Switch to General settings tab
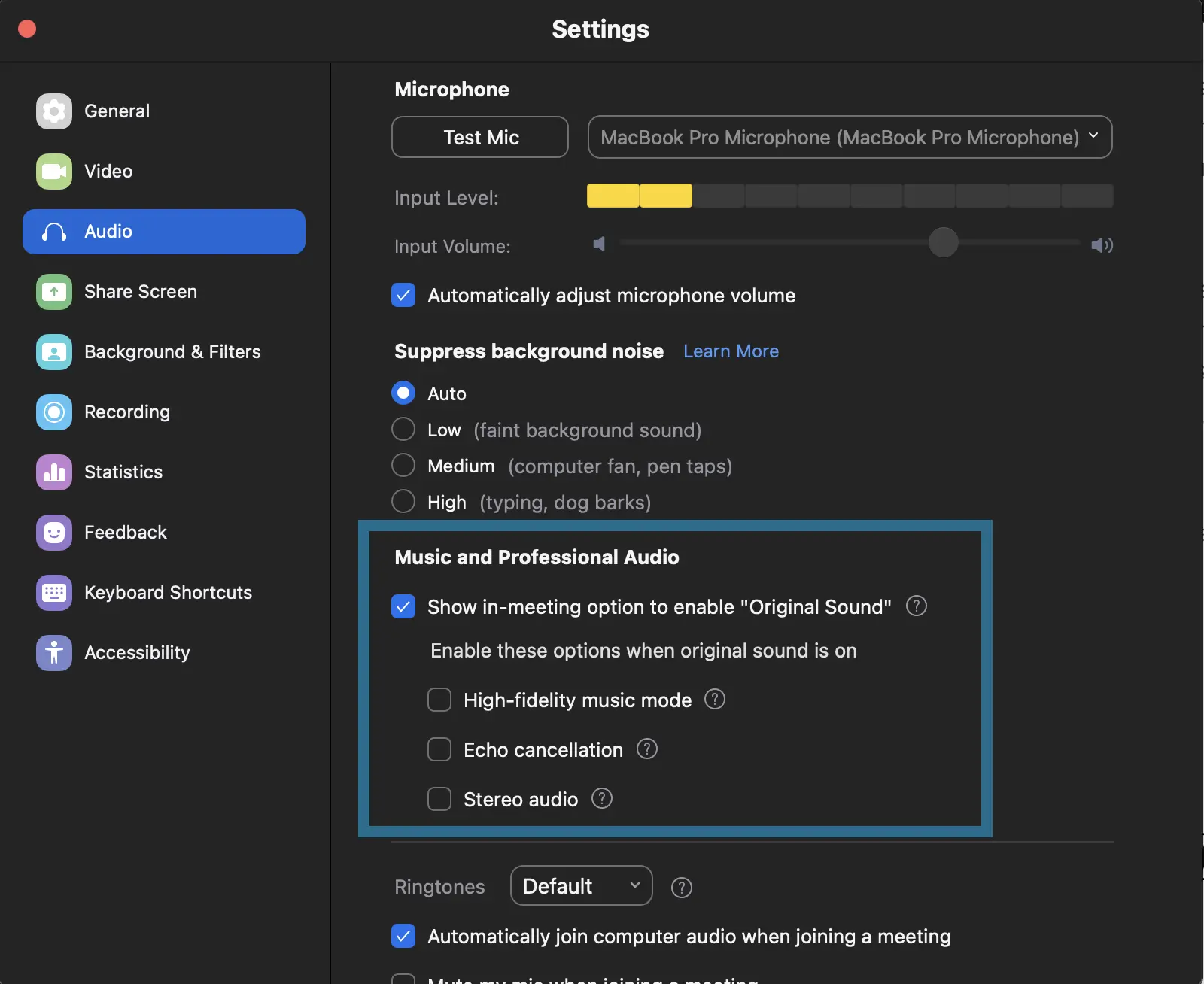This screenshot has width=1204, height=984. tap(164, 111)
